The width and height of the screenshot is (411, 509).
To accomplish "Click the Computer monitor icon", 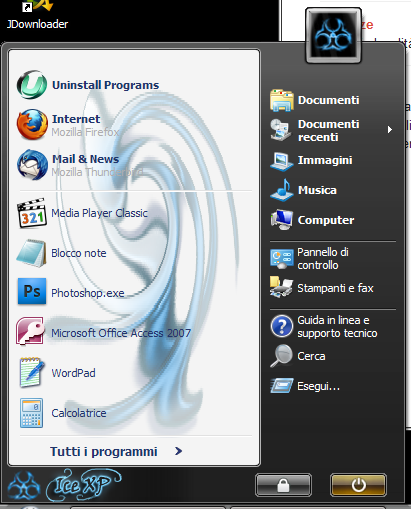I will 282,220.
